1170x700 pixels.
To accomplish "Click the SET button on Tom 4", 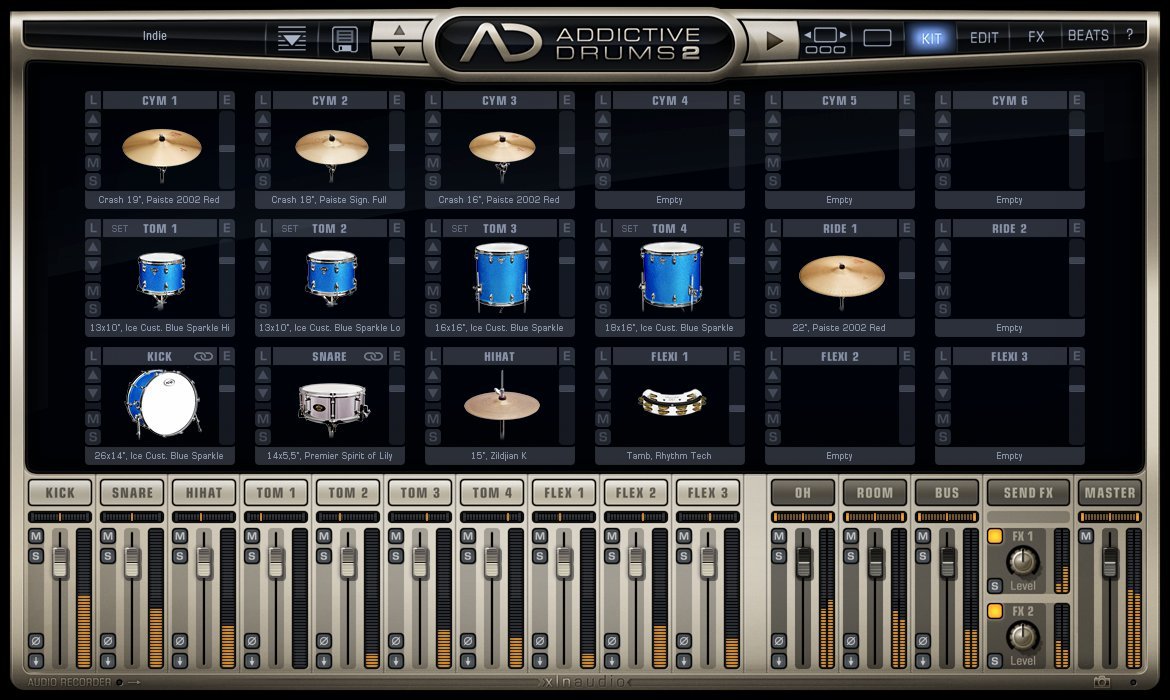I will click(x=630, y=228).
